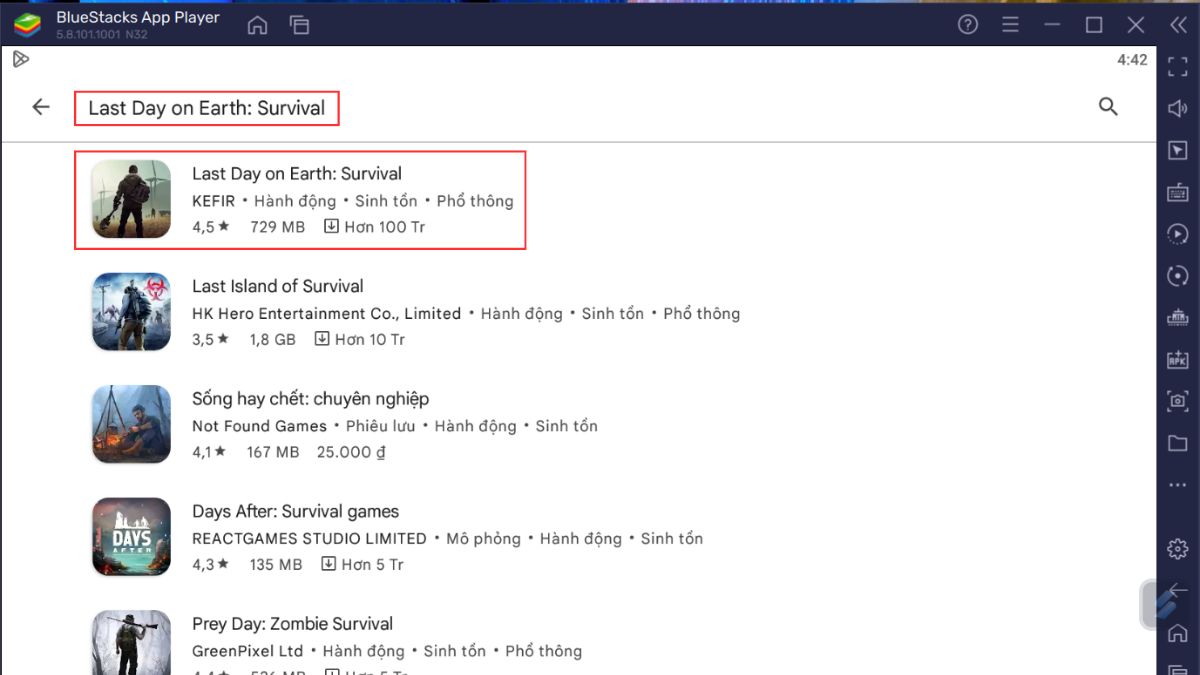Open the multi-instance manager sidebar icon
Image resolution: width=1200 pixels, height=675 pixels.
(x=1178, y=318)
